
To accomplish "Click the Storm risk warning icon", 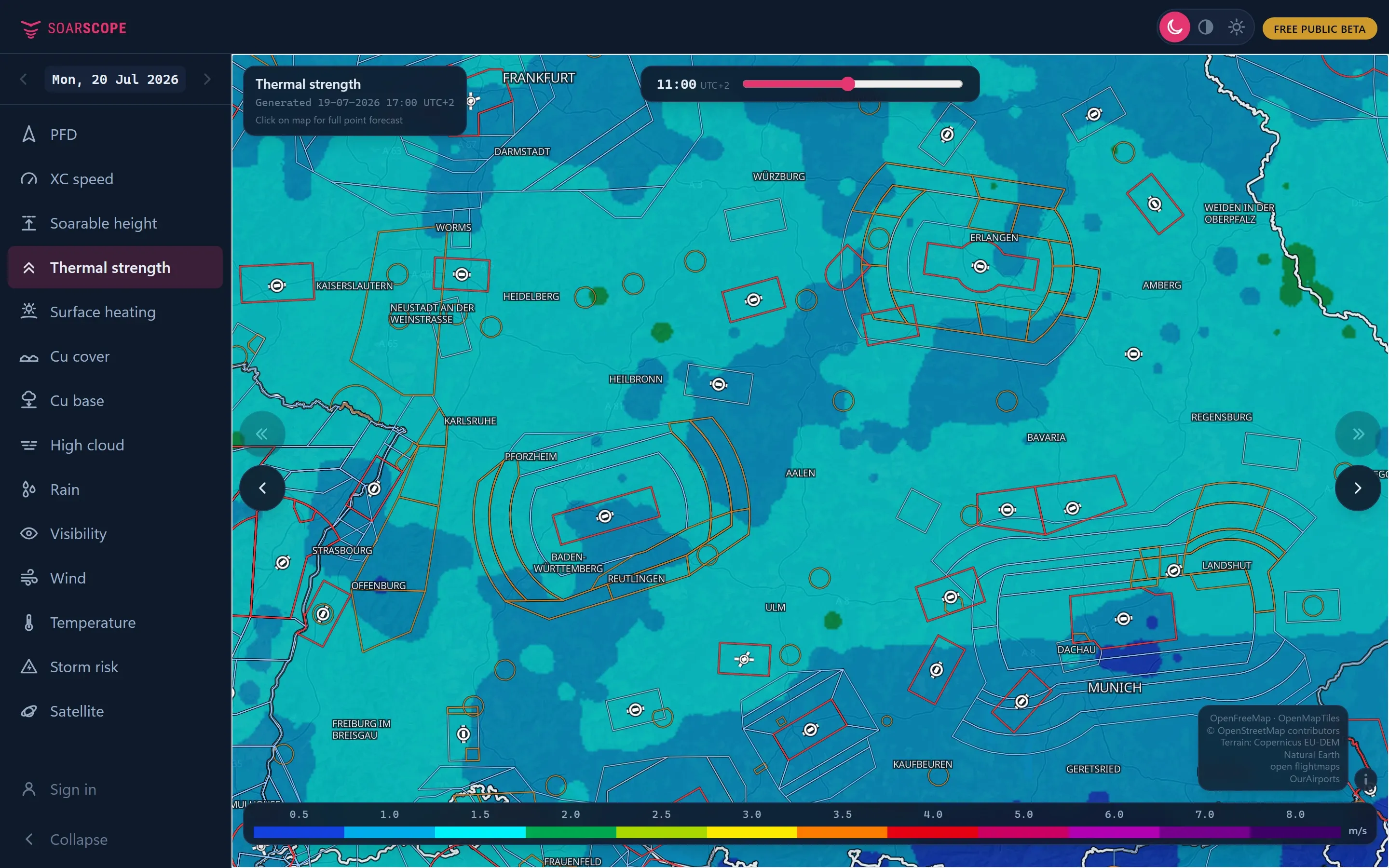I will (29, 666).
